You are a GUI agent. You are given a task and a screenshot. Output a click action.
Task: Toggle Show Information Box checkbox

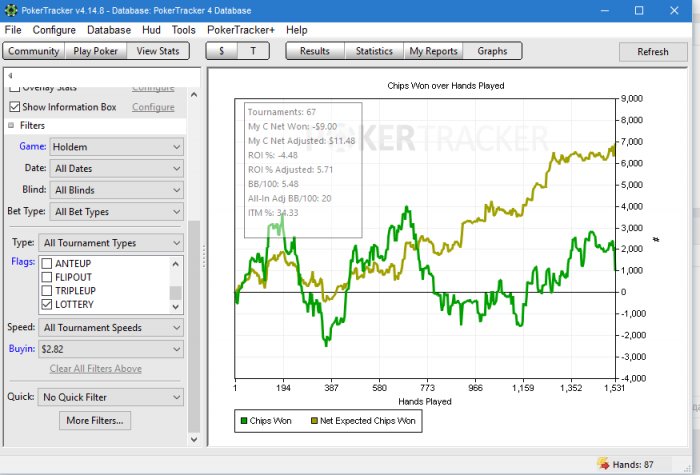15,107
